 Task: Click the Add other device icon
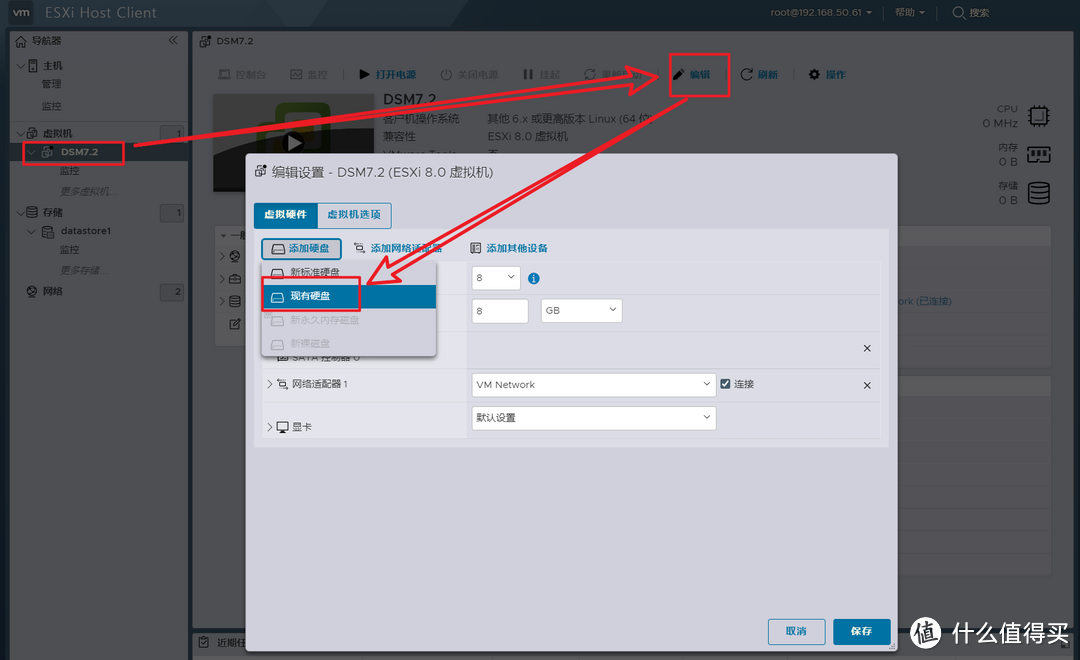[475, 248]
